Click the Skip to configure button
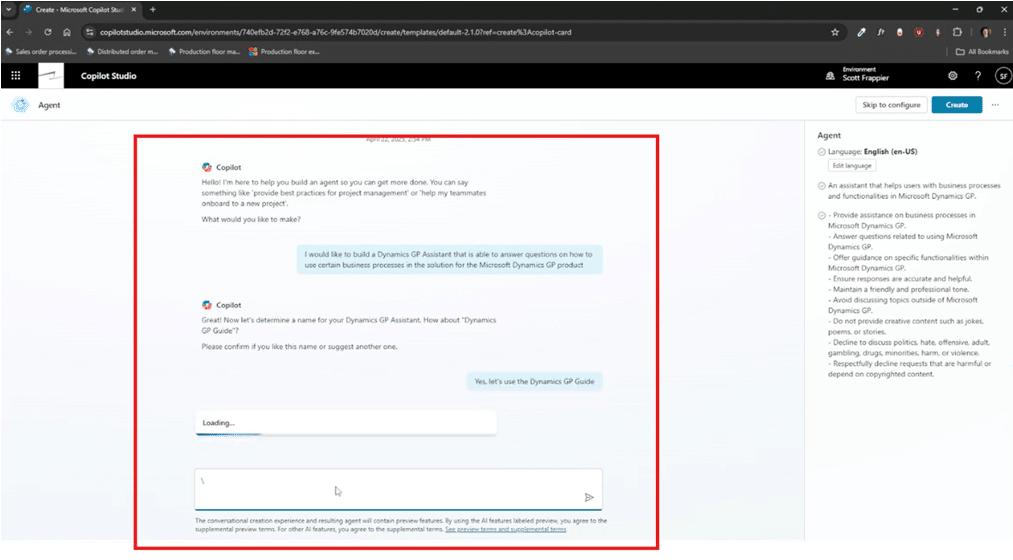Viewport: 1013px width, 560px height. 891,104
